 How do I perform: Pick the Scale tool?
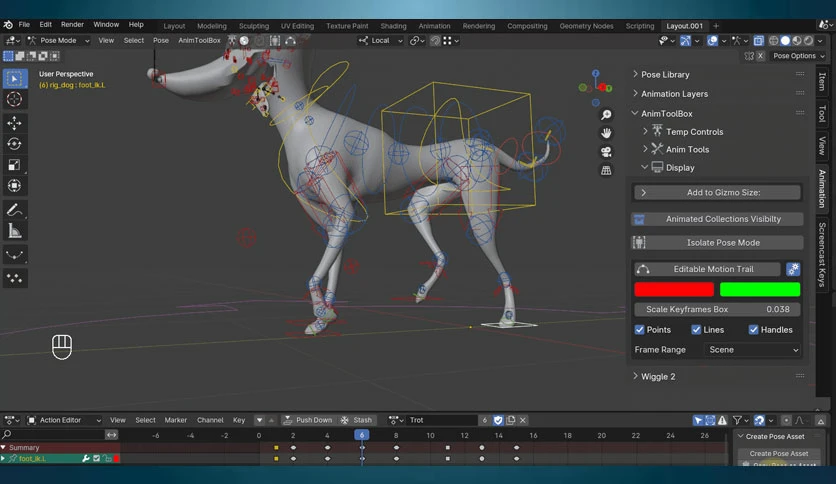14,165
